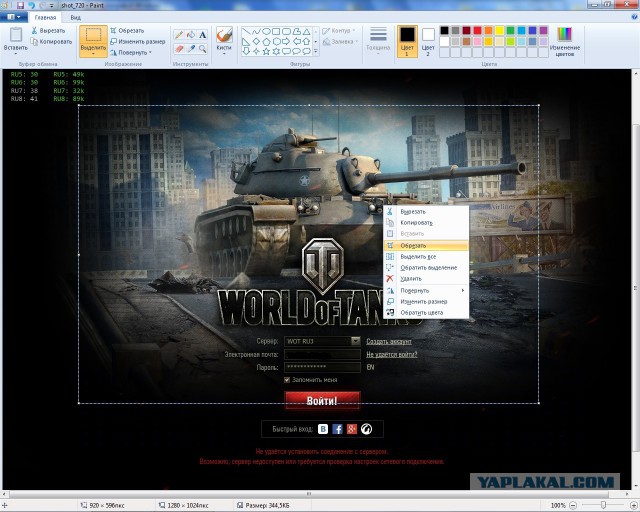Image resolution: width=640 pixels, height=512 pixels.
Task: Select Color 2 (Цвет 2) box
Action: (x=428, y=41)
